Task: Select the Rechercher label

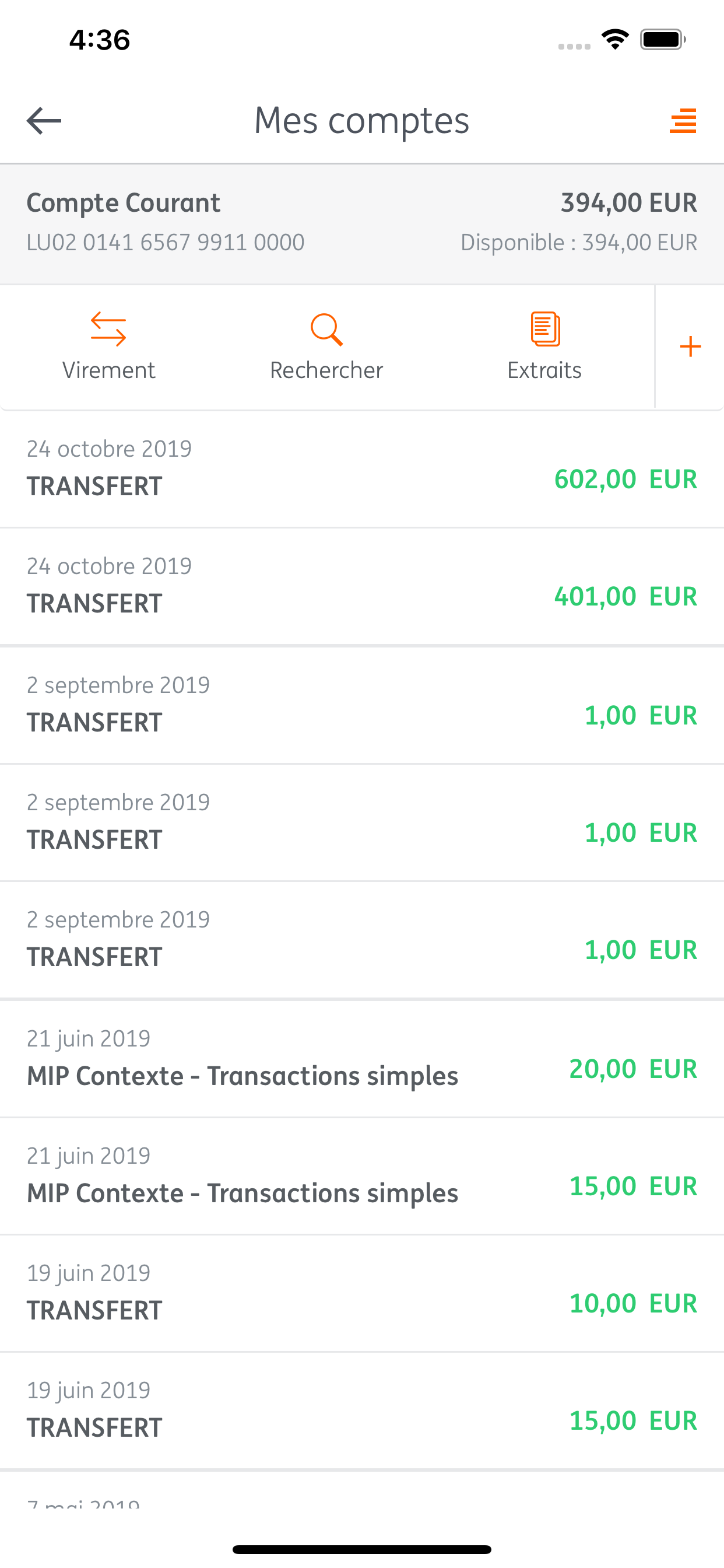Action: (326, 370)
